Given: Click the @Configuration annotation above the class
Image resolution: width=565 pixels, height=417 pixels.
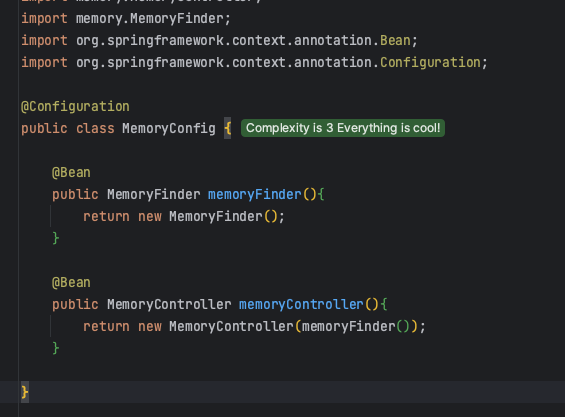Looking at the screenshot, I should (75, 107).
